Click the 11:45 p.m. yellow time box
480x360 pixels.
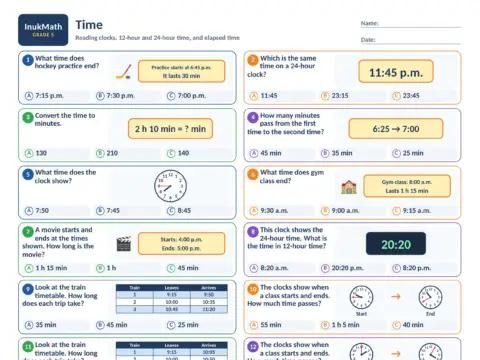coord(396,71)
